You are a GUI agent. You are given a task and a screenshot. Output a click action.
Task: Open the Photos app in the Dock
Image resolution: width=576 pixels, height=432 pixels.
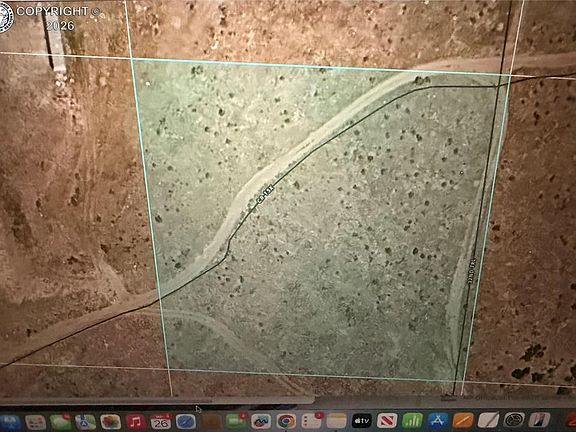pyautogui.click(x=111, y=422)
